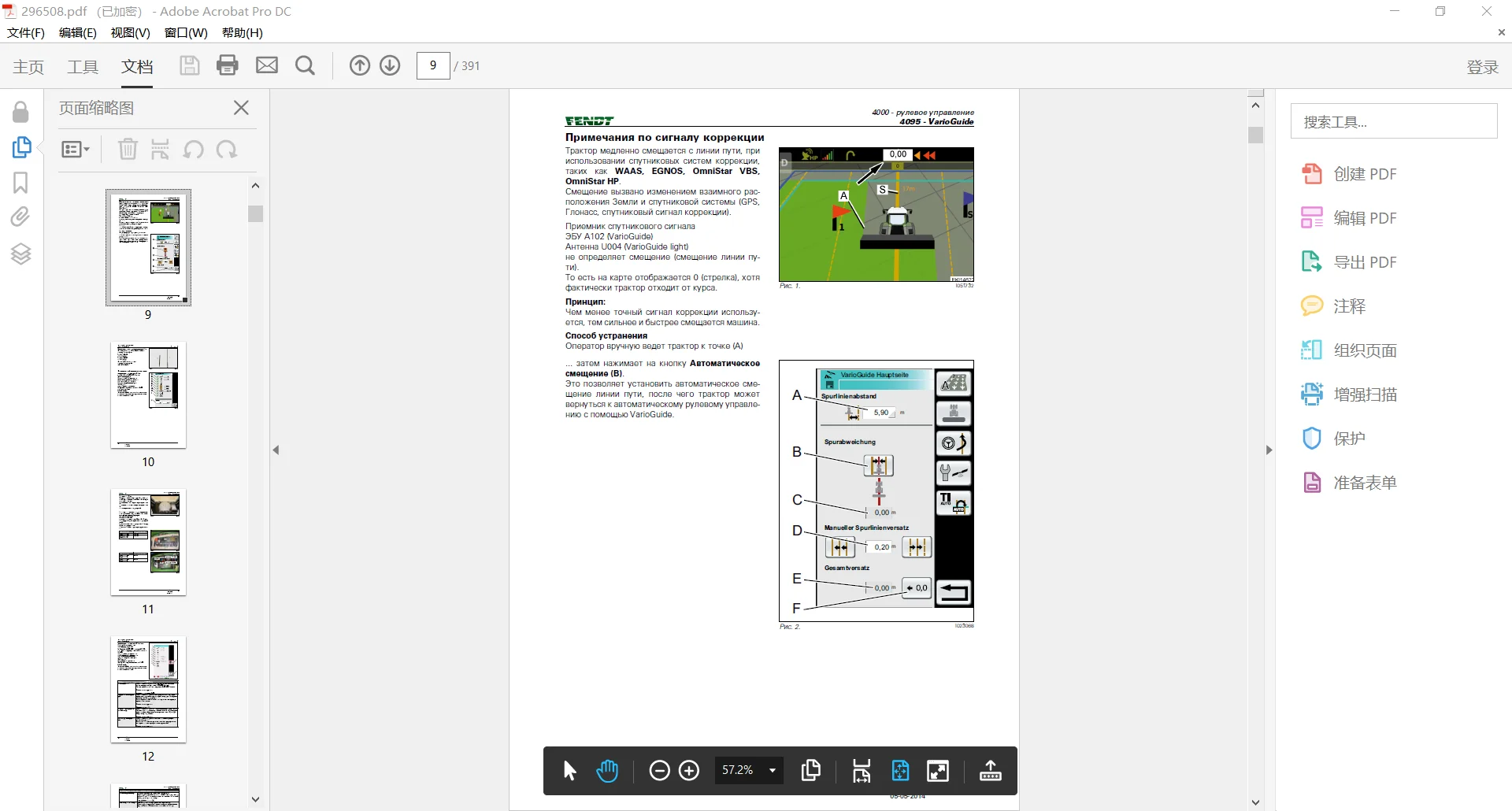Zoom in with plus button
This screenshot has width=1512, height=811.
pos(689,771)
